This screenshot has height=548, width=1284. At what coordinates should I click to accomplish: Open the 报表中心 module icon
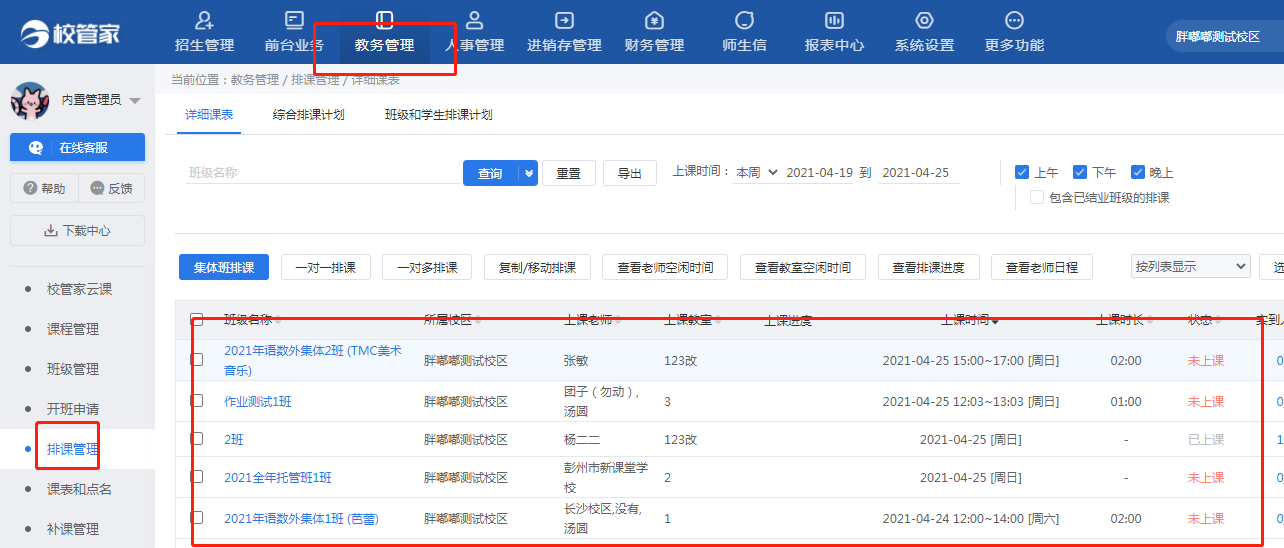[834, 20]
